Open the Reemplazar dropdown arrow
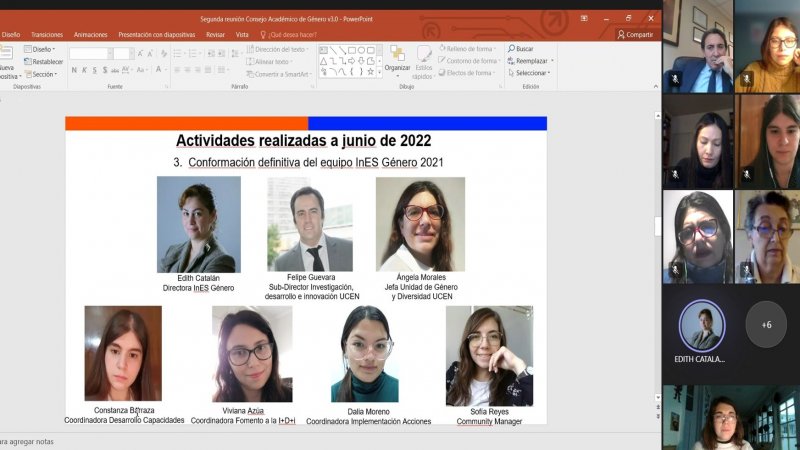800x450 pixels. pos(552,61)
